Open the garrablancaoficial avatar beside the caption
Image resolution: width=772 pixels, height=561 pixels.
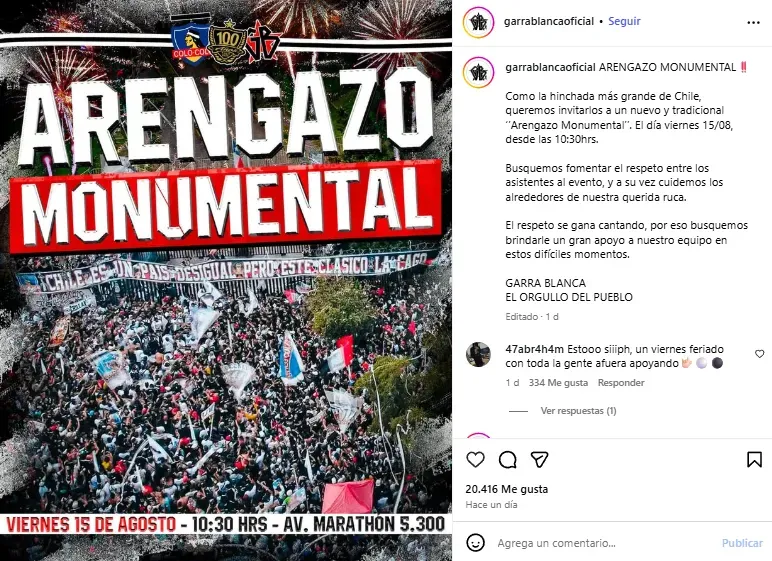pos(478,72)
